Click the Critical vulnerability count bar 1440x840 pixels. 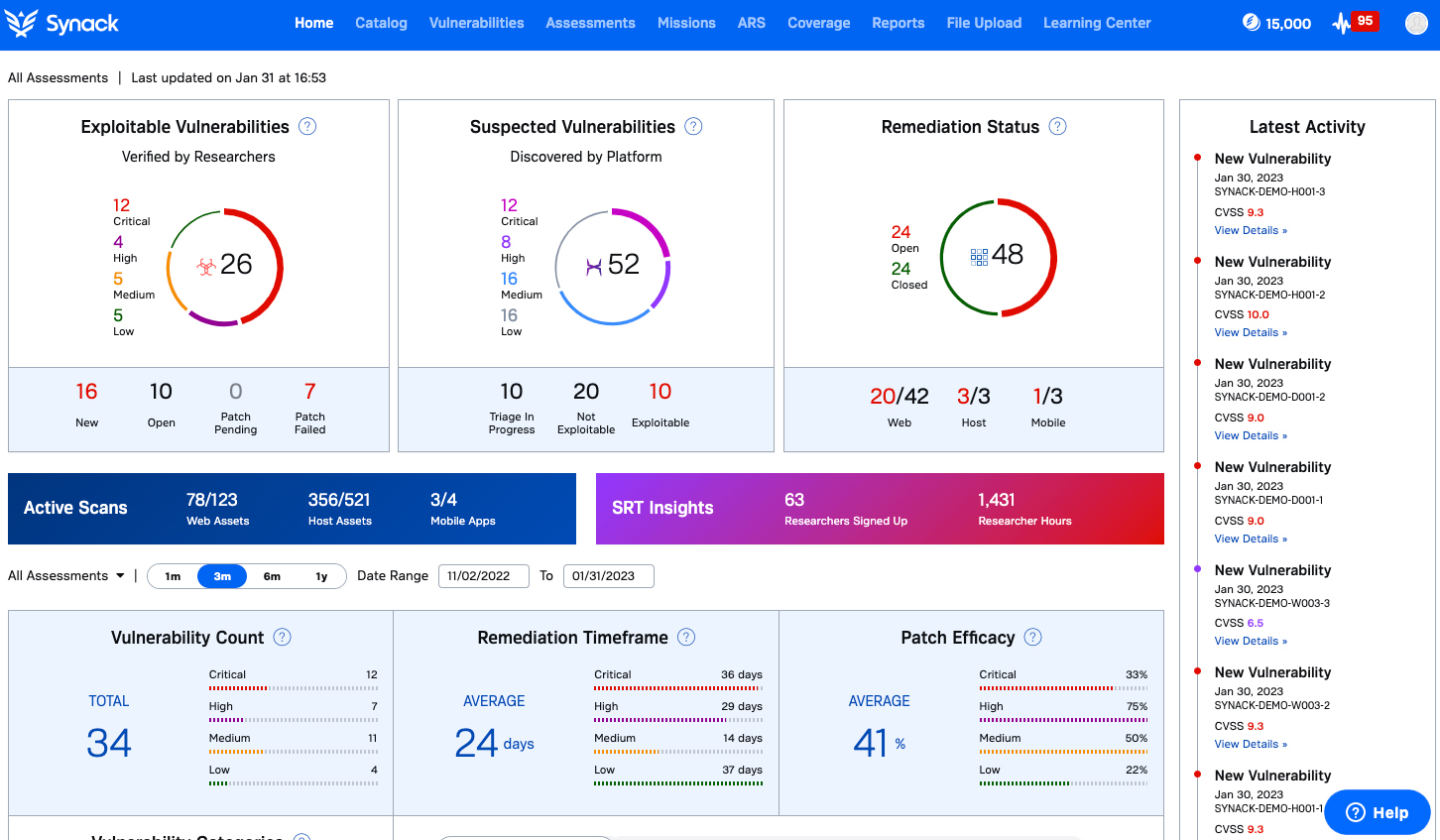[294, 687]
